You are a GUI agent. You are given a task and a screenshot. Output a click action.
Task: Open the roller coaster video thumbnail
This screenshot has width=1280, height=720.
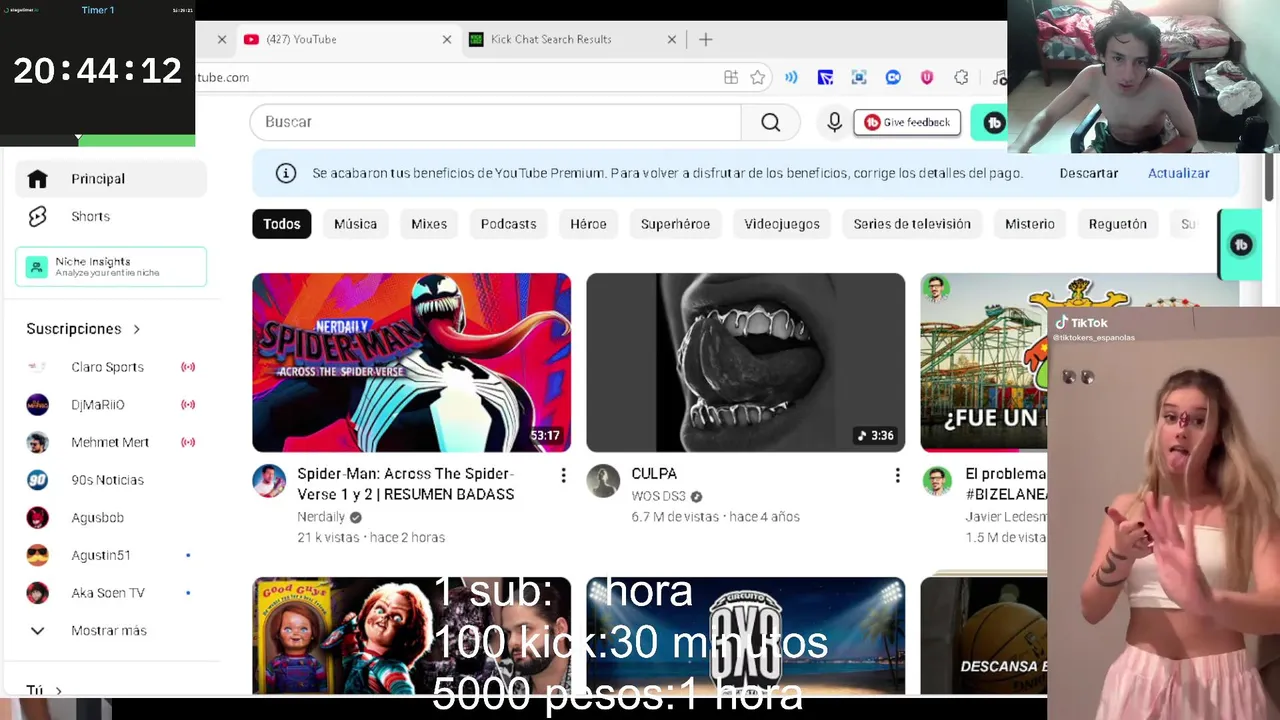click(x=983, y=362)
